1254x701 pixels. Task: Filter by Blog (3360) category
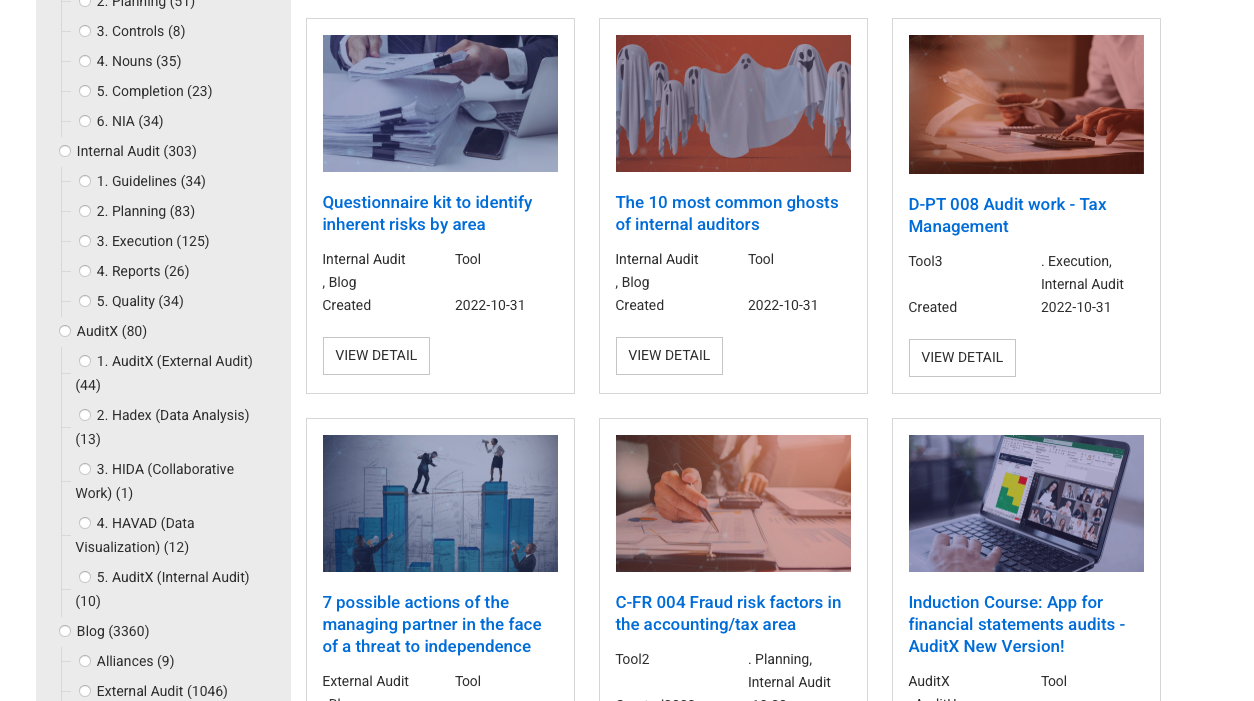[65, 631]
